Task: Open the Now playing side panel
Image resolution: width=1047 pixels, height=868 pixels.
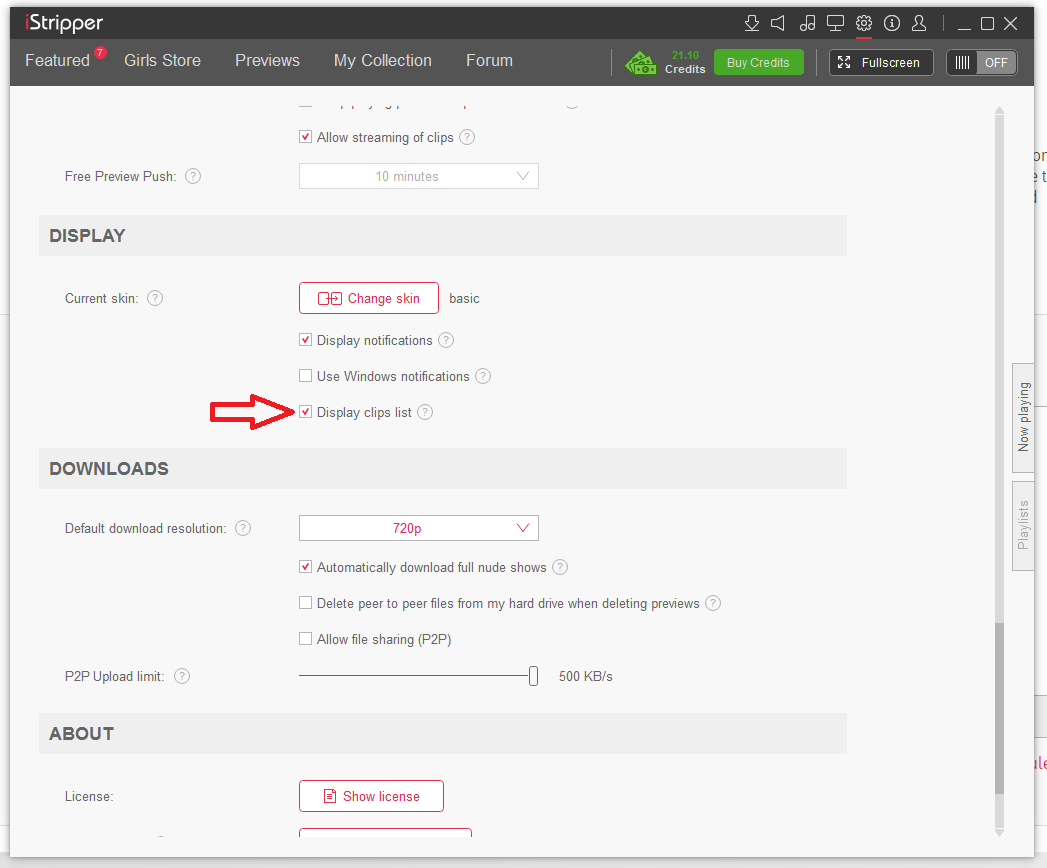Action: pos(1023,416)
